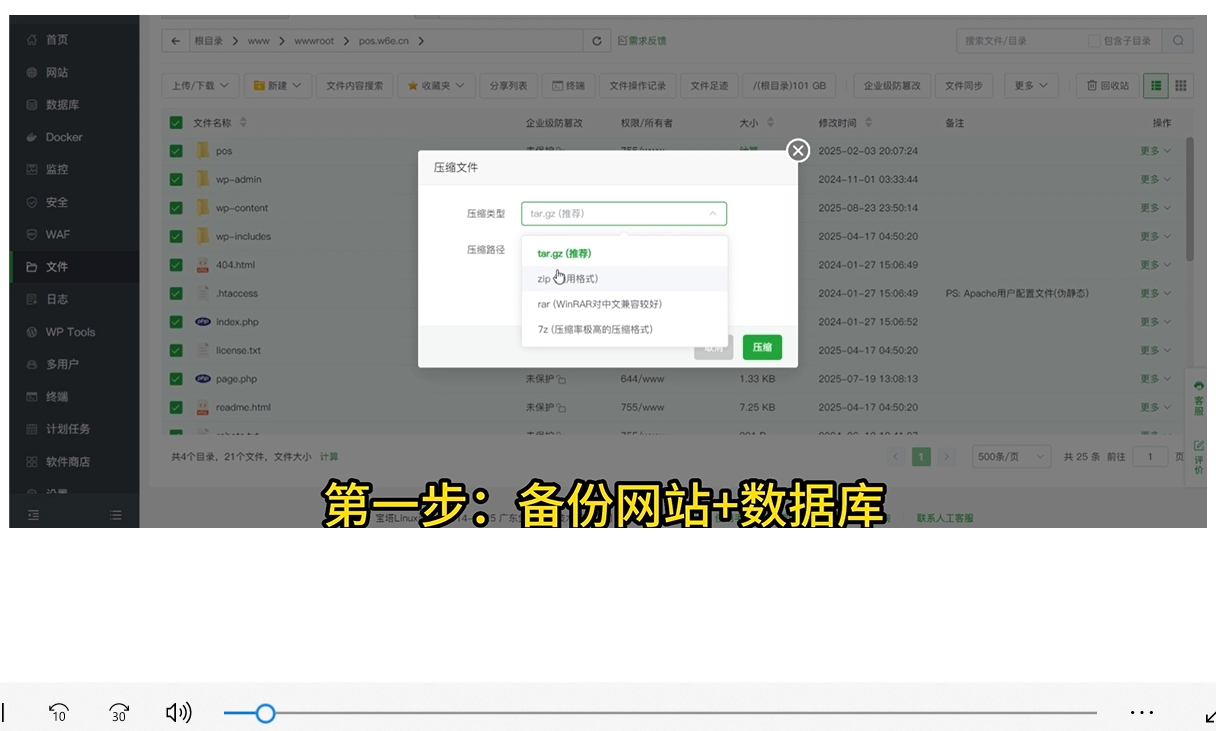The image size is (1216, 731).
Task: Skip back 10 seconds in video
Action: pos(59,713)
